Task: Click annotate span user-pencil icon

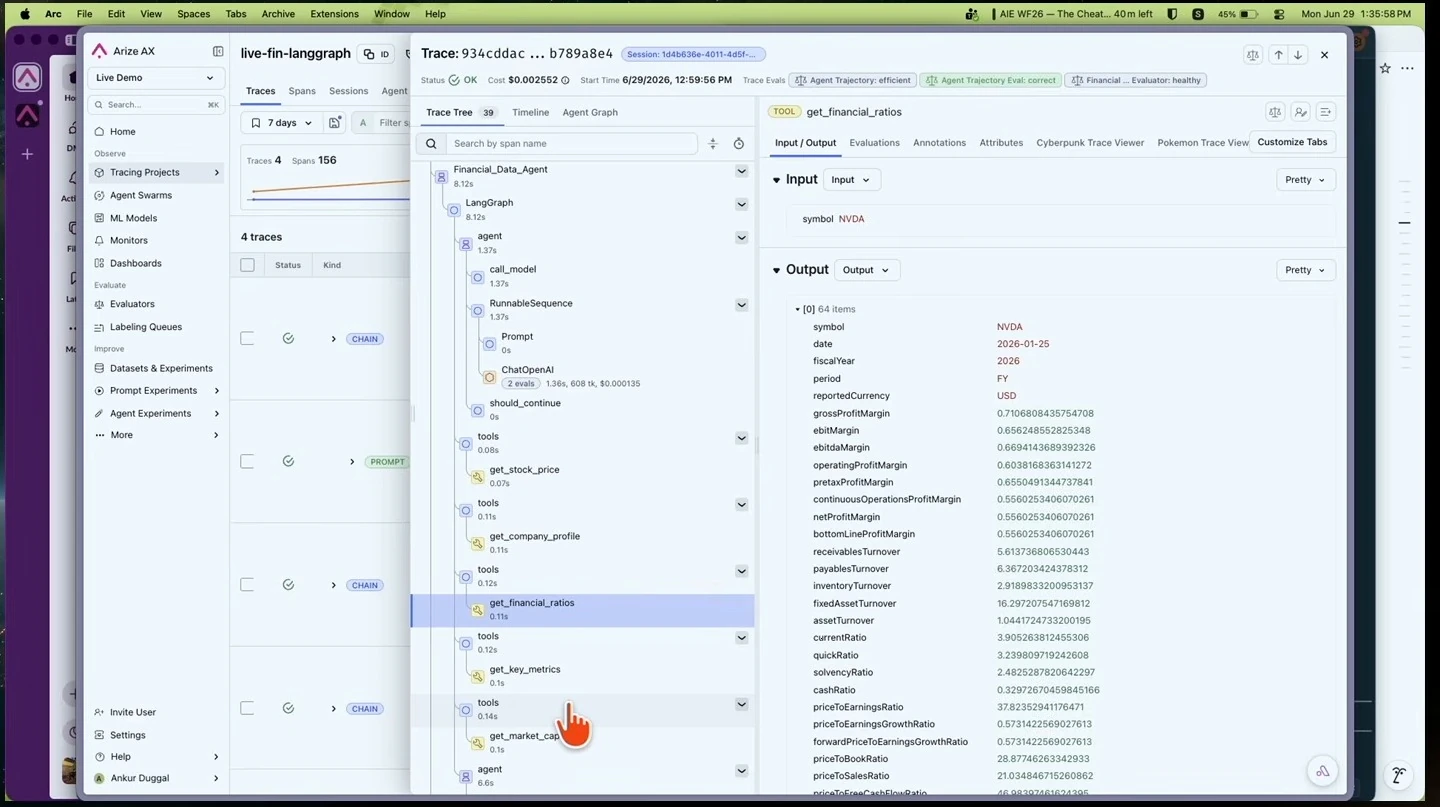Action: [x=1300, y=112]
